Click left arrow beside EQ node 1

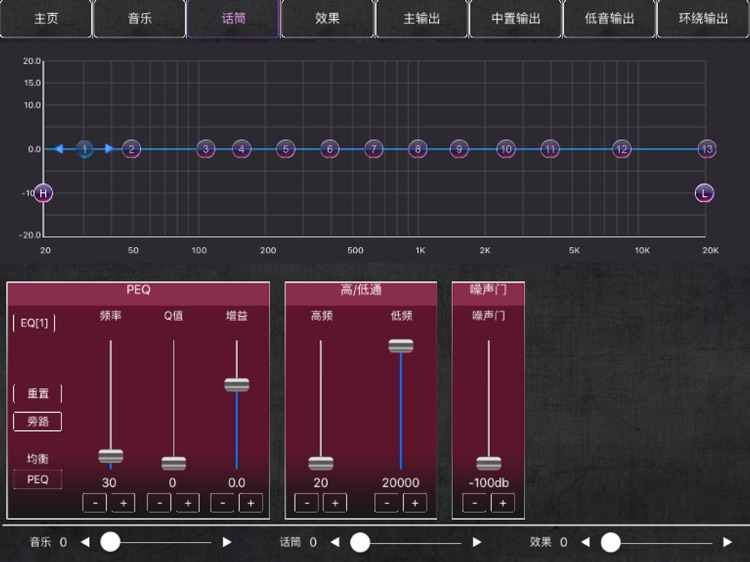pyautogui.click(x=59, y=149)
